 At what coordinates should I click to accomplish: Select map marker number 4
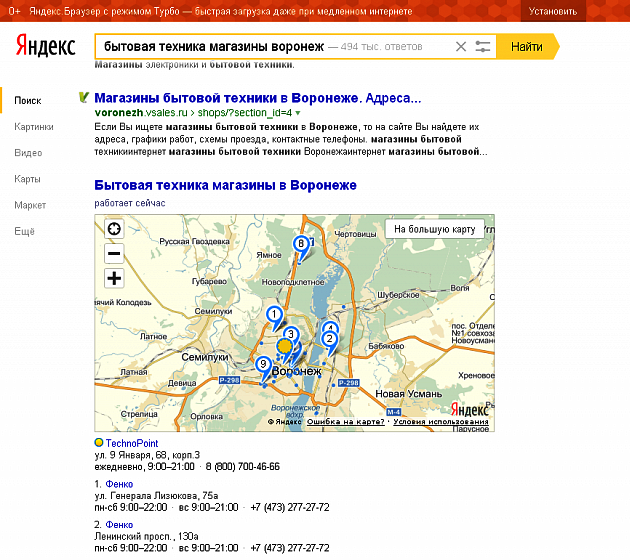[330, 326]
